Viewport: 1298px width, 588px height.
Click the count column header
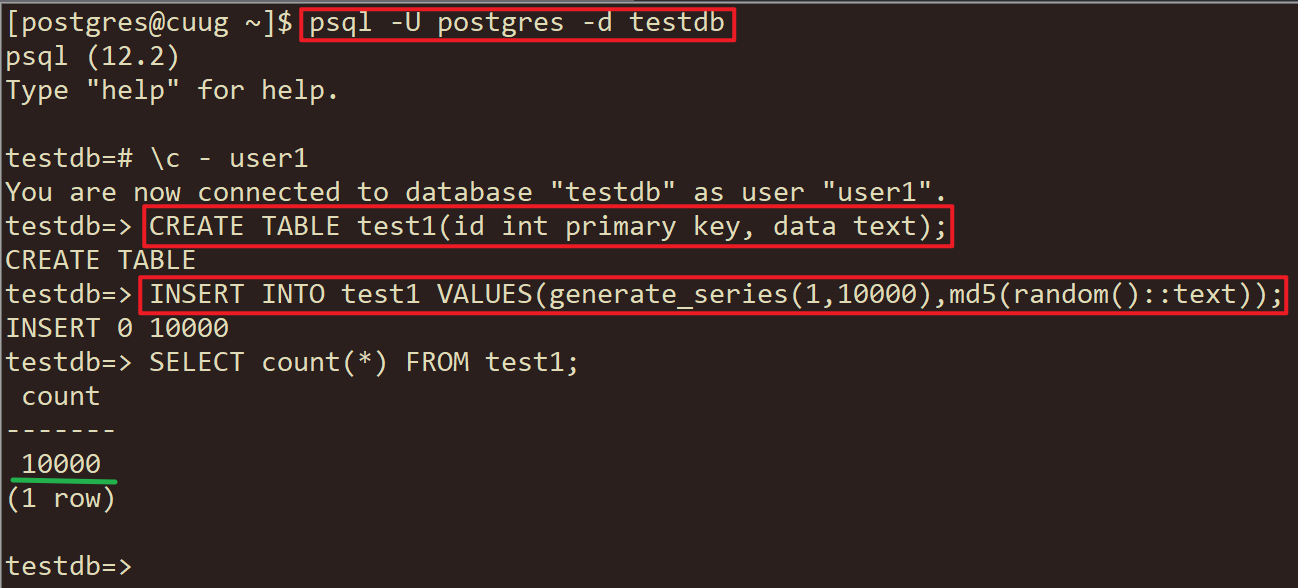(61, 397)
